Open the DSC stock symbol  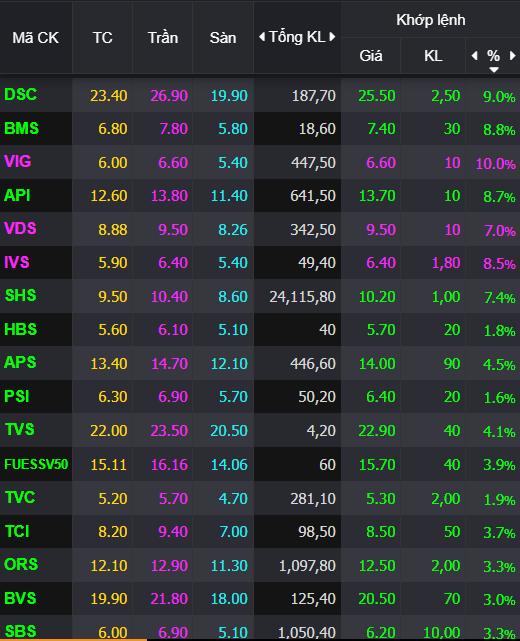[x=20, y=94]
